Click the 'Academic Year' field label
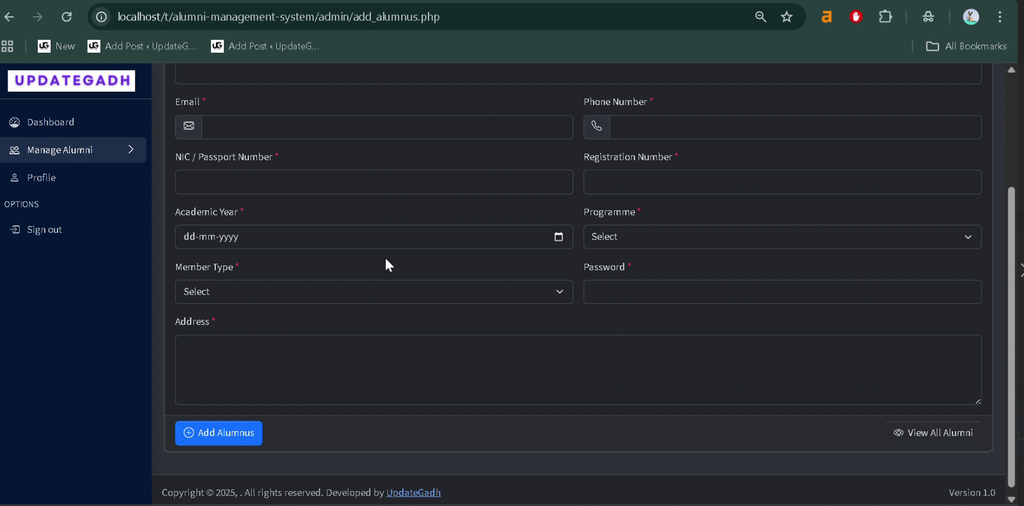 tap(207, 212)
